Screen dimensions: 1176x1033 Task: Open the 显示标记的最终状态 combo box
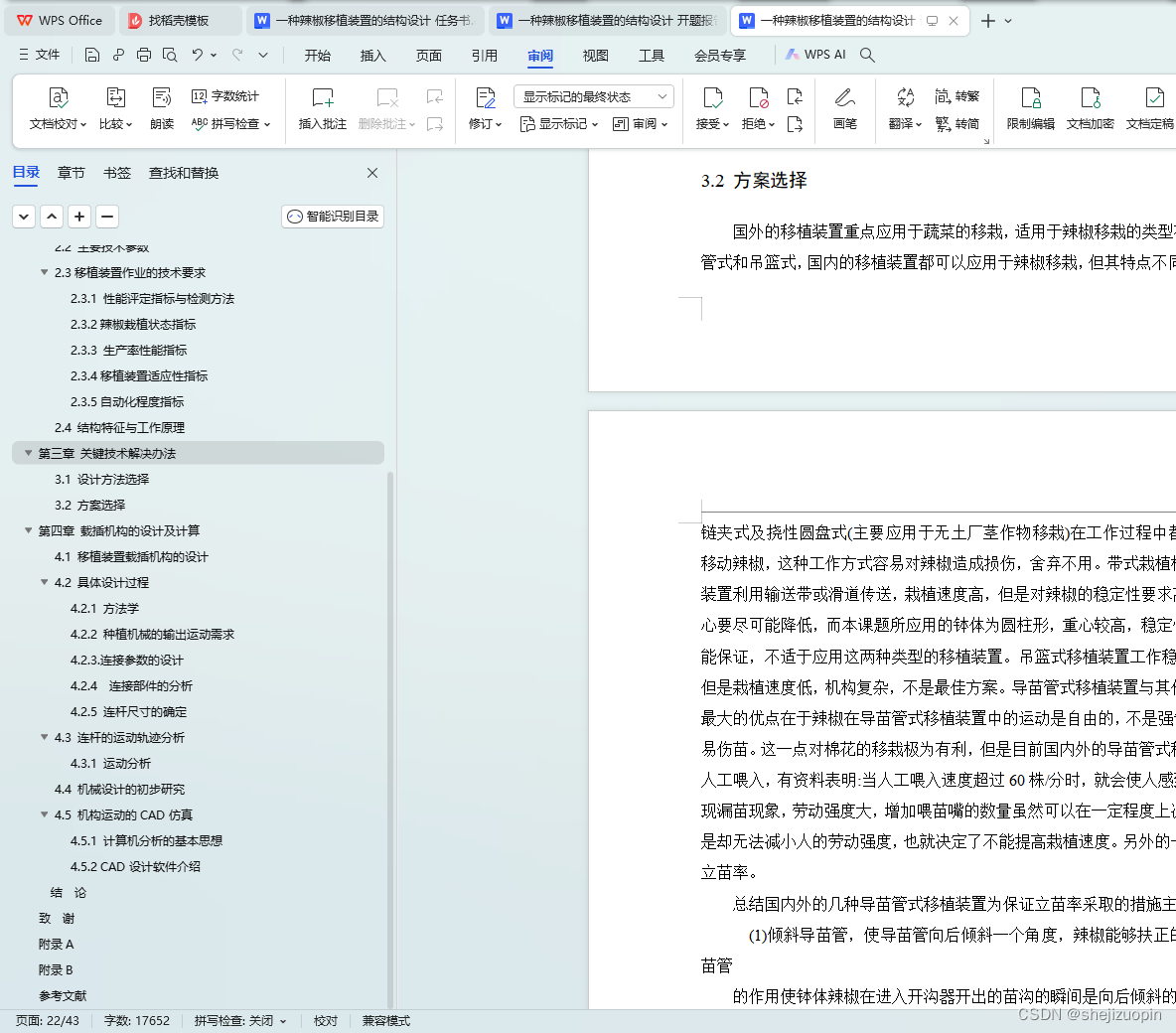click(593, 96)
